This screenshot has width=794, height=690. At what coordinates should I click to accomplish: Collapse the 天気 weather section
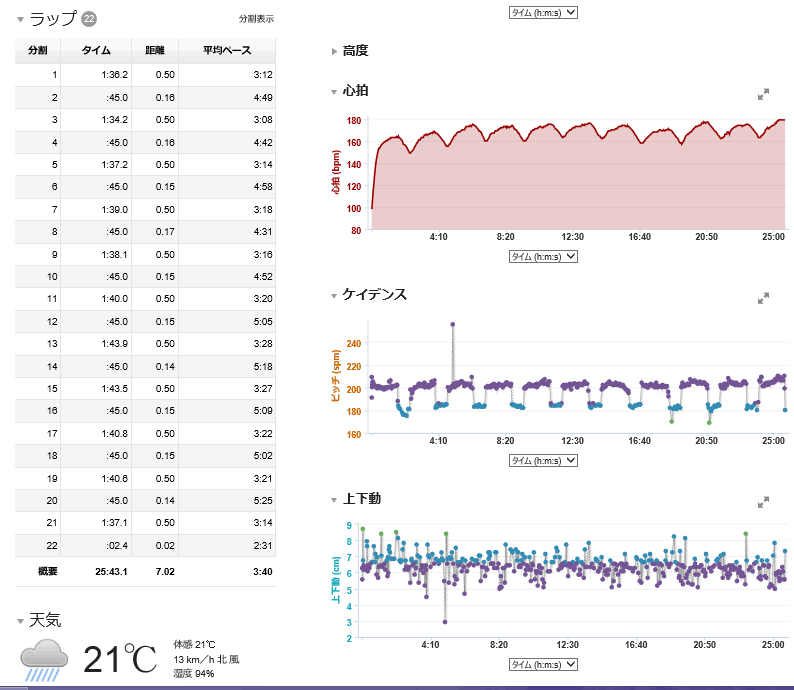pos(21,622)
